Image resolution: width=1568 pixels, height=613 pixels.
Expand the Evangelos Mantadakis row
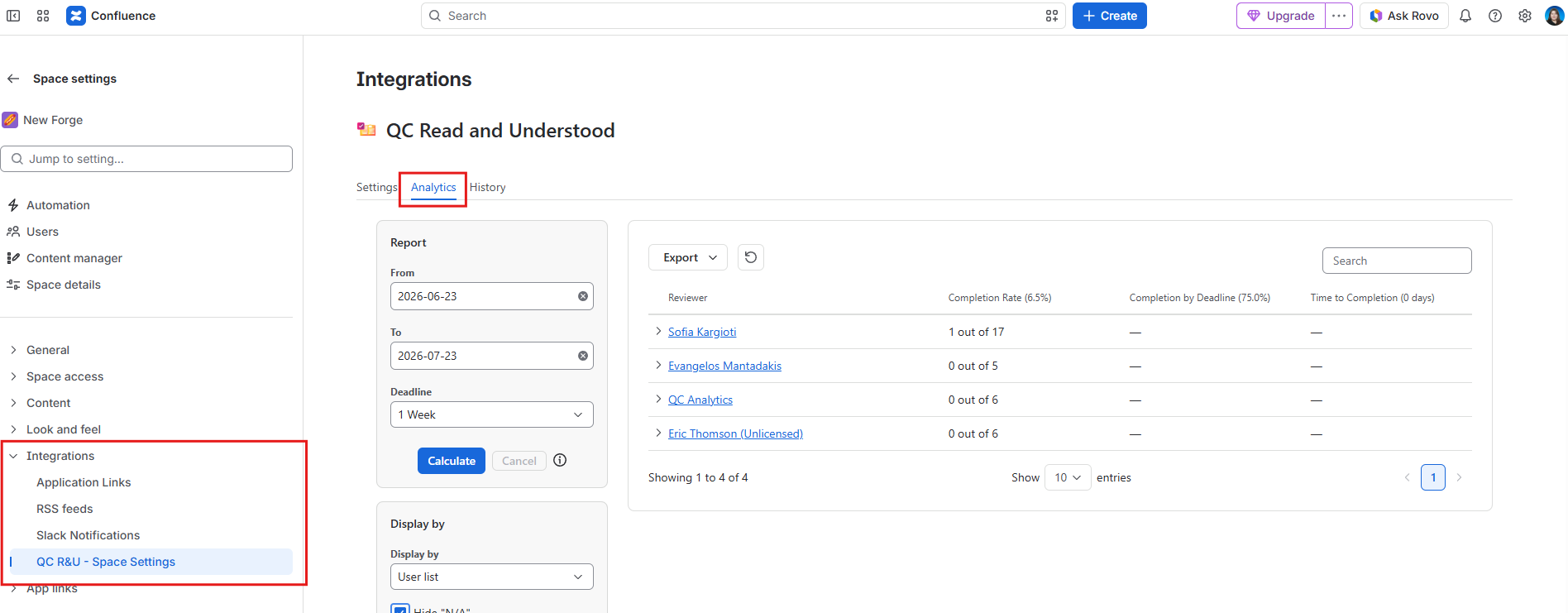658,365
